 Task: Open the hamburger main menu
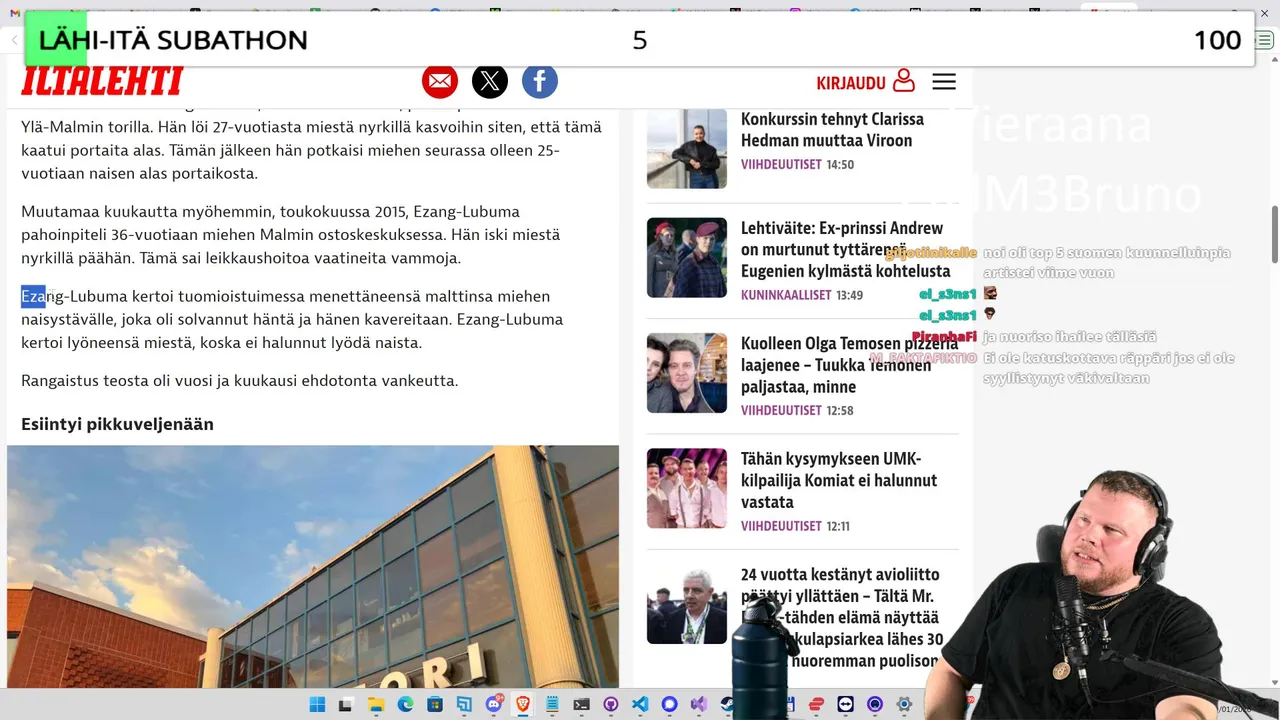tap(944, 82)
